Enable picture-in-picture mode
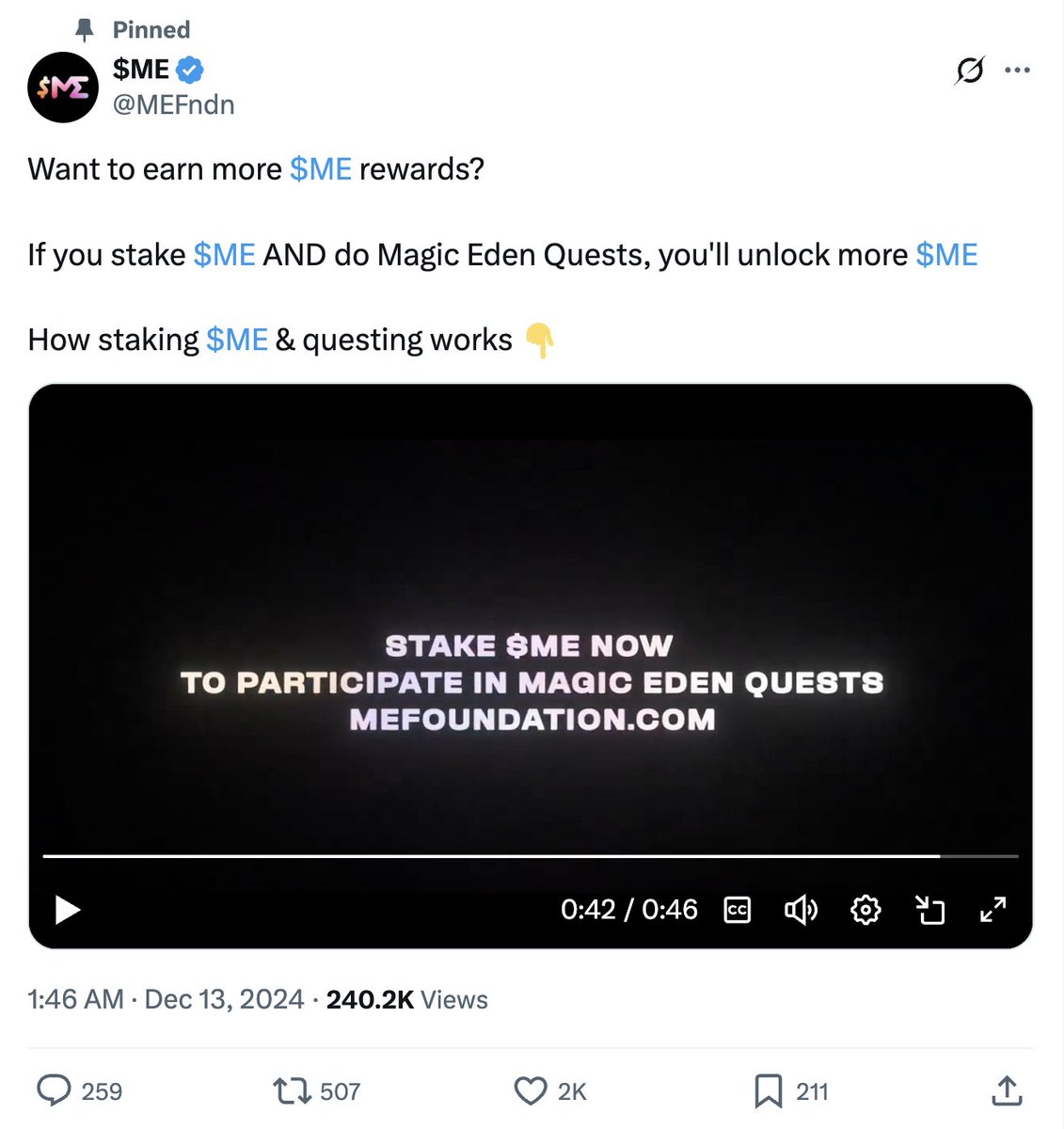Screen dimensions: 1064x1129 coord(930,910)
